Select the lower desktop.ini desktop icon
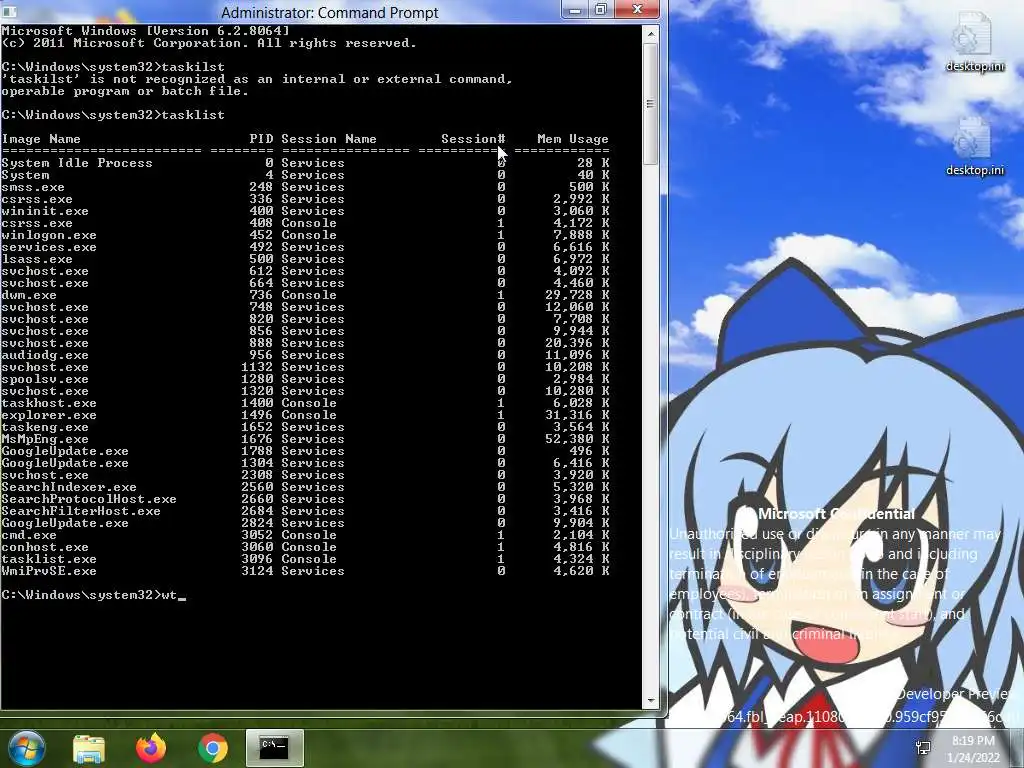 (974, 147)
